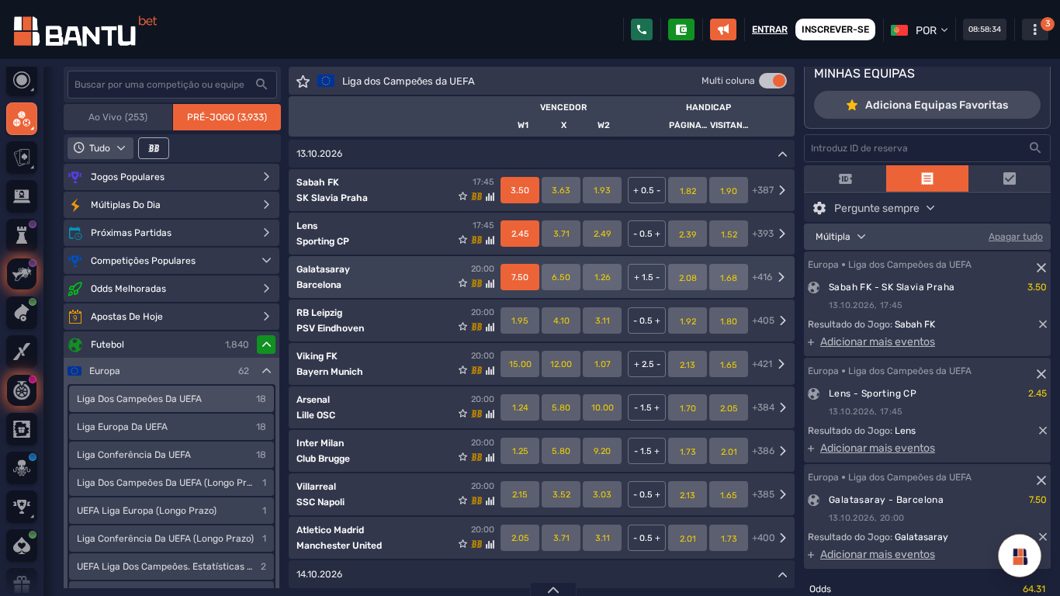Open the green wallet icon in header

point(681,30)
